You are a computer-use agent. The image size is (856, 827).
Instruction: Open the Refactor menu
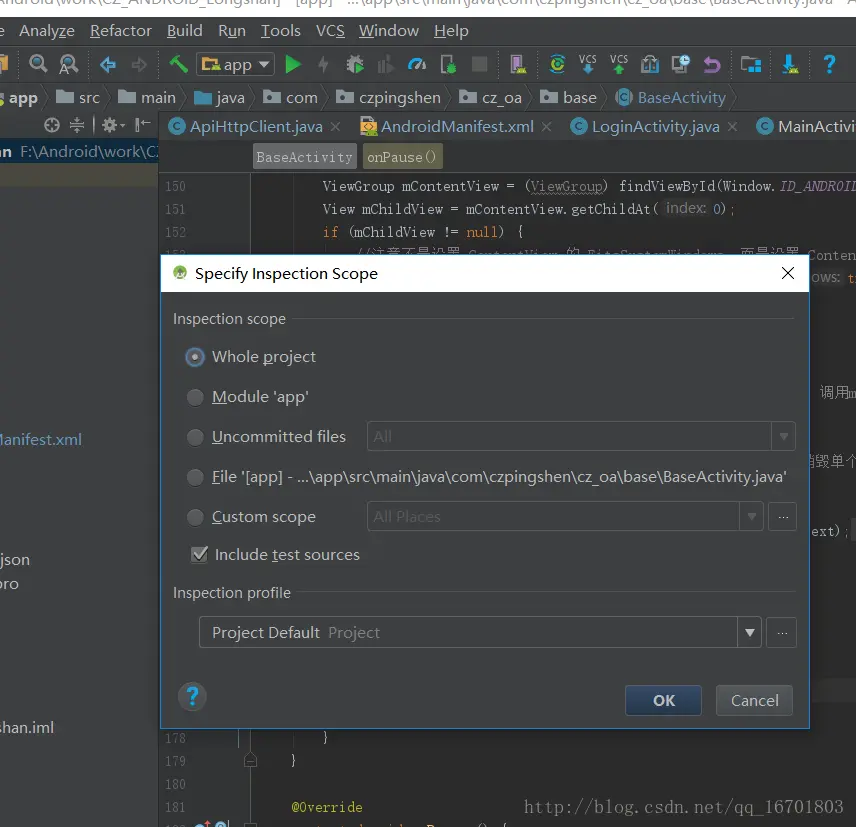(121, 31)
